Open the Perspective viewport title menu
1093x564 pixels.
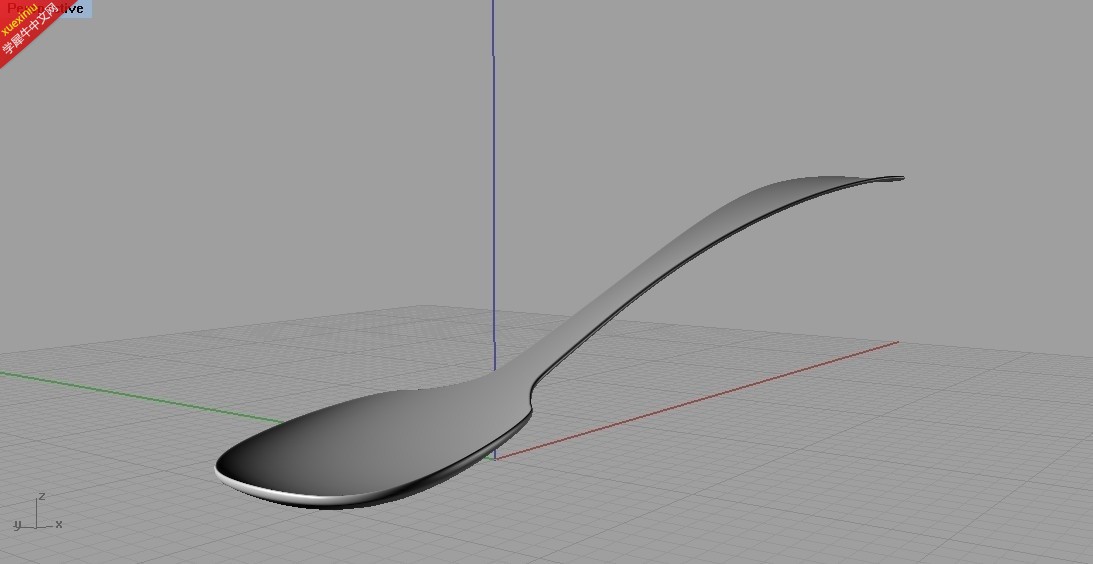[x=46, y=8]
